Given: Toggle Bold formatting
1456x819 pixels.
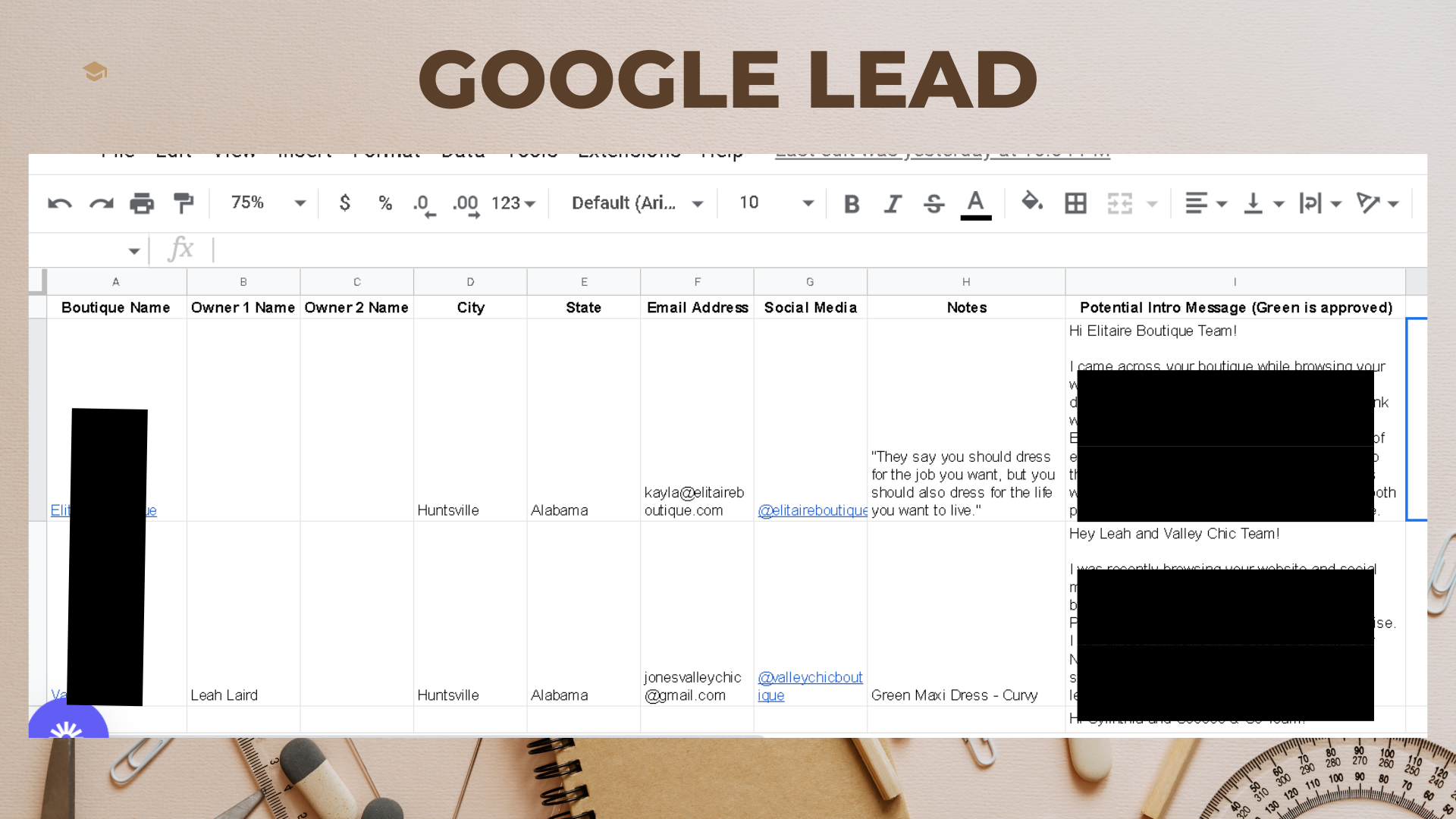Looking at the screenshot, I should 852,203.
